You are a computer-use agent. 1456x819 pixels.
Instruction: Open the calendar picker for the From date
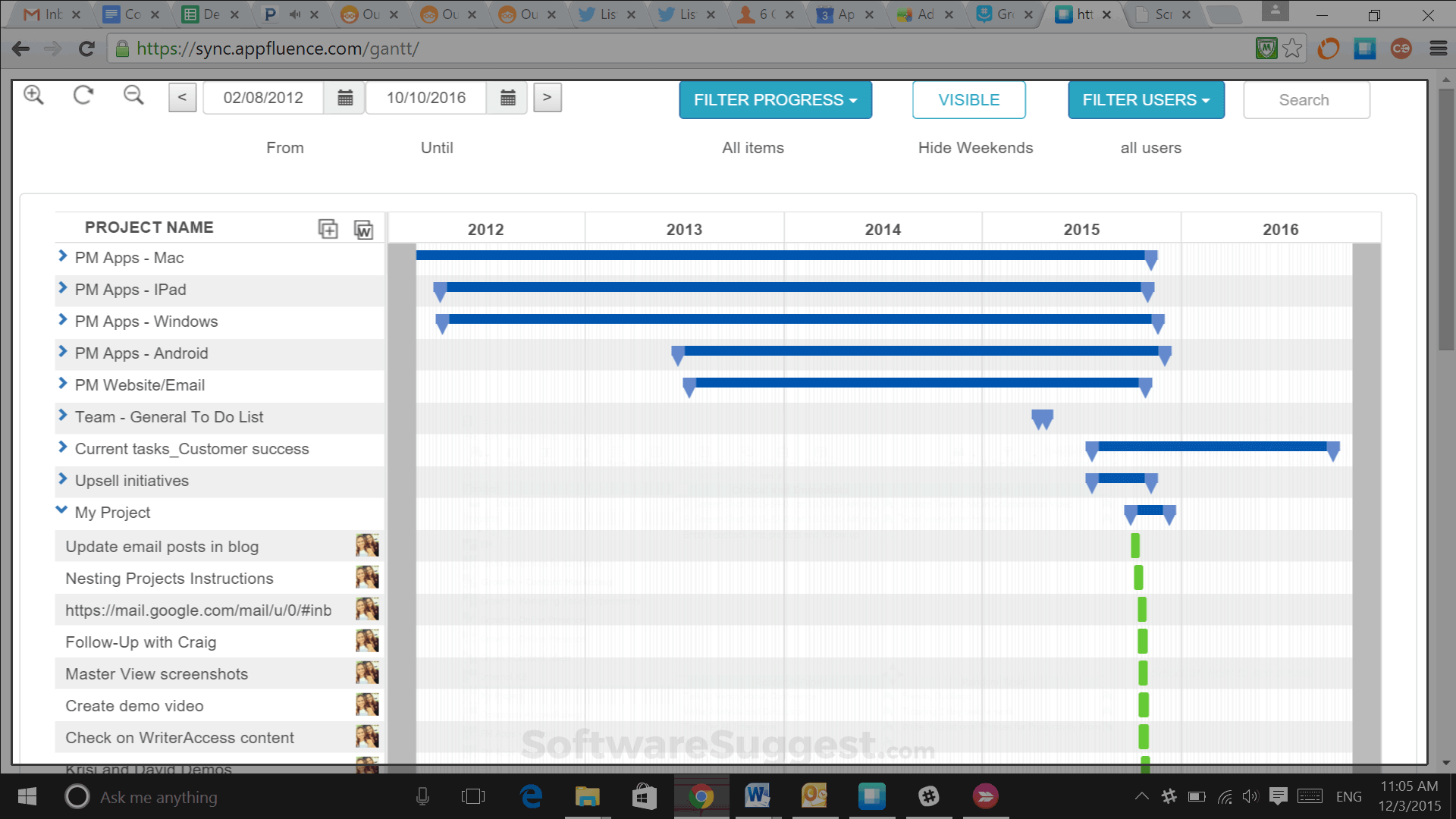click(345, 97)
